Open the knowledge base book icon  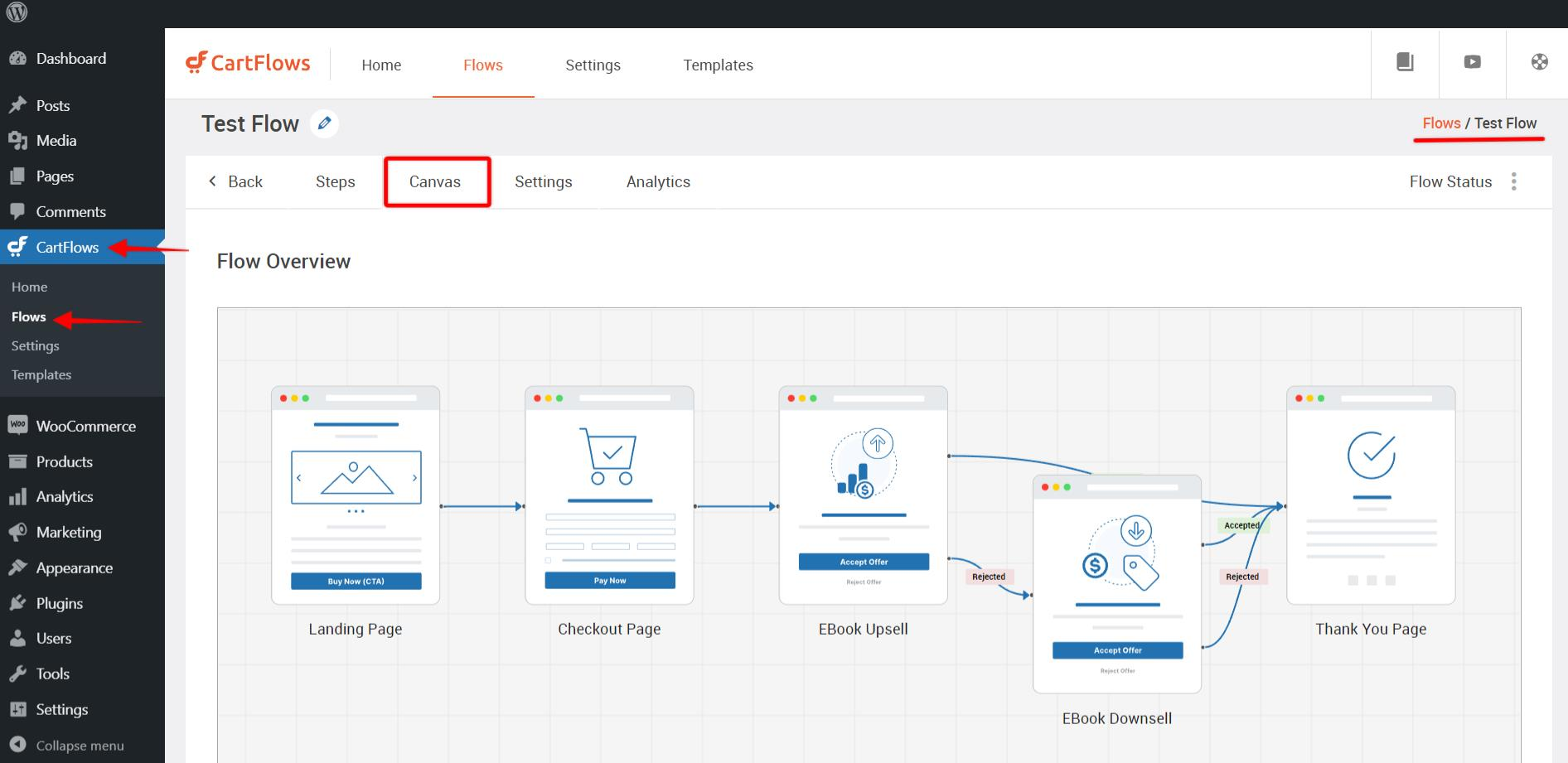coord(1405,62)
